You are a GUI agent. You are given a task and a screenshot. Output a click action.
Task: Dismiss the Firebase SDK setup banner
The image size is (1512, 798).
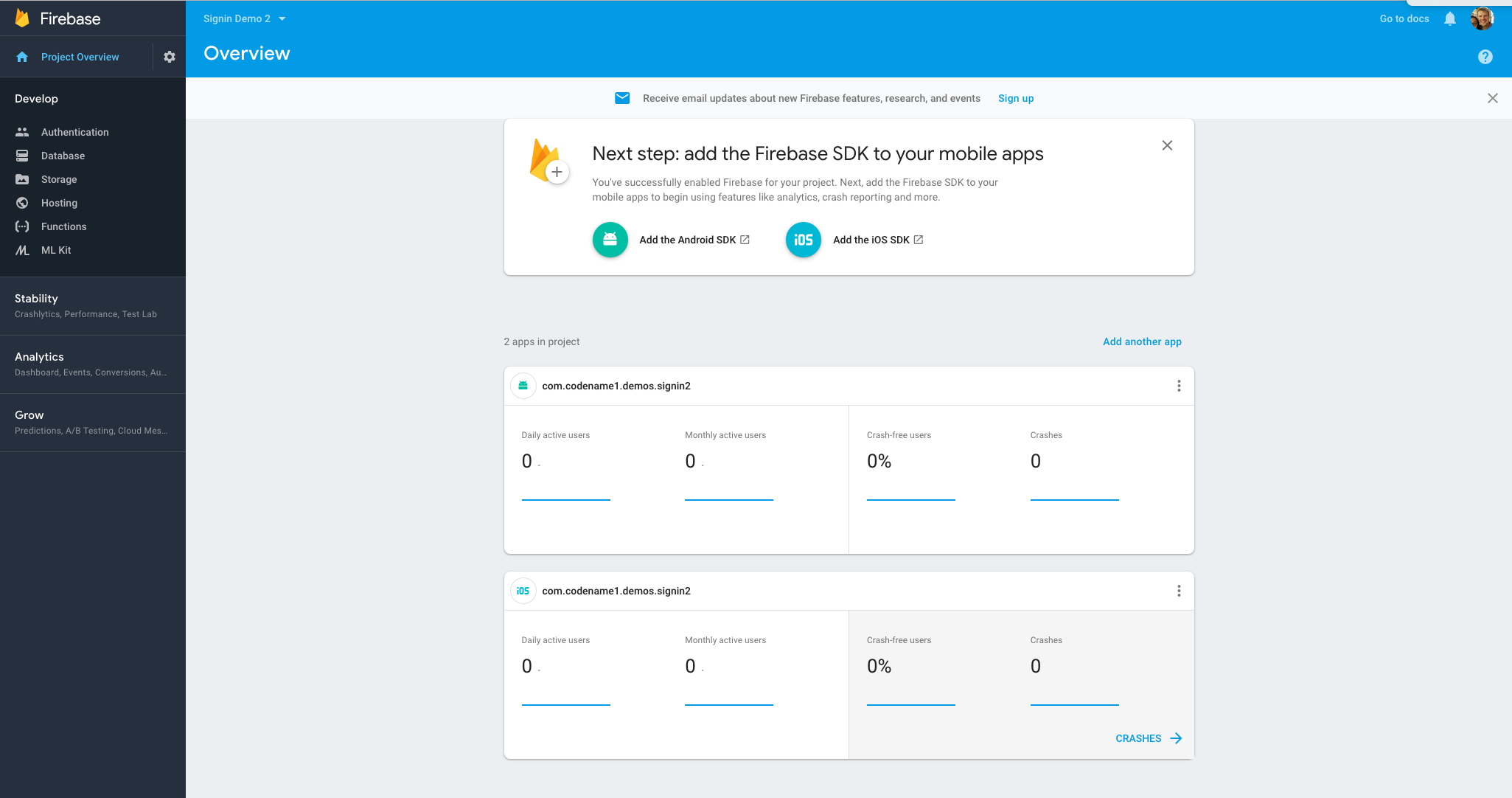click(1167, 145)
